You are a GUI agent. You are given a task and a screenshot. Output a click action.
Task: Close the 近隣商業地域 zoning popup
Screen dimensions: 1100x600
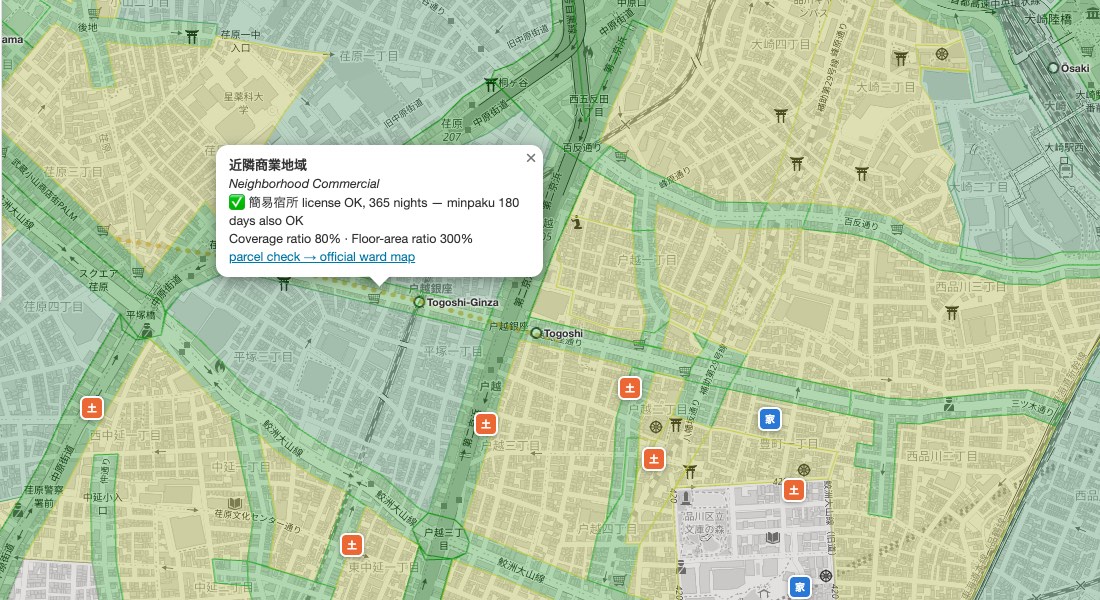[x=531, y=158]
